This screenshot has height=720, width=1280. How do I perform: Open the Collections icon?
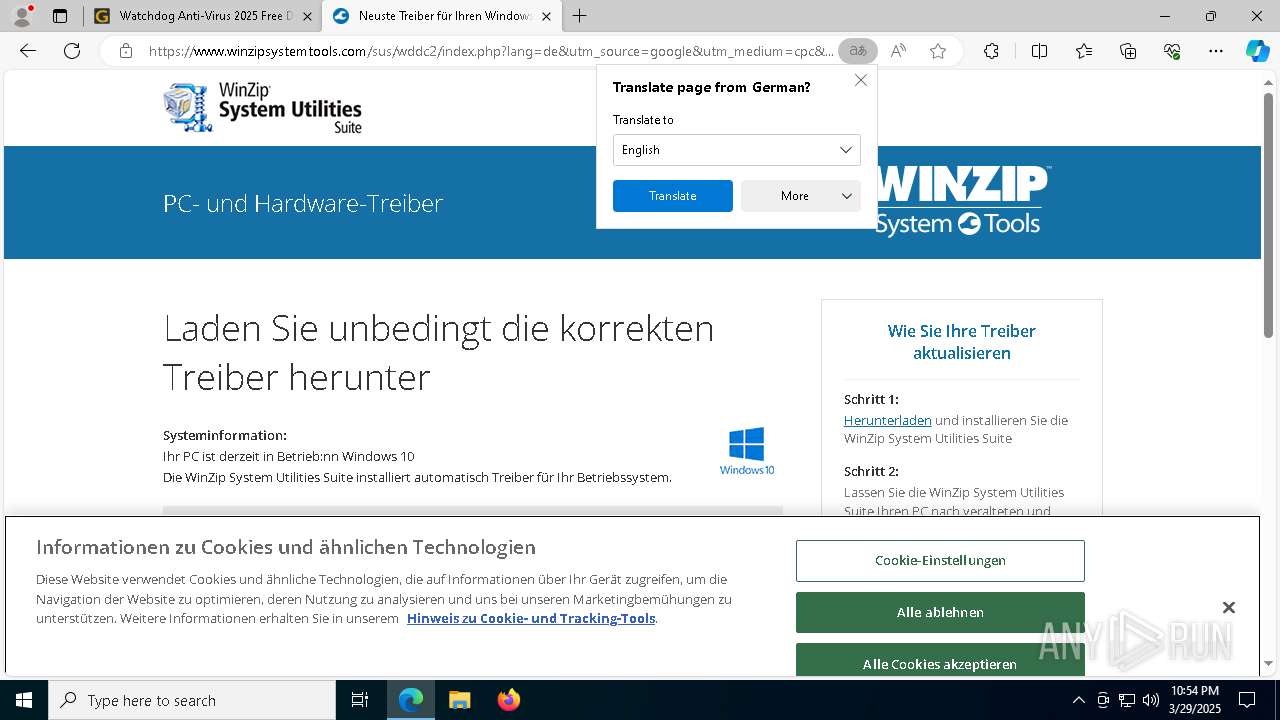pyautogui.click(x=1128, y=51)
